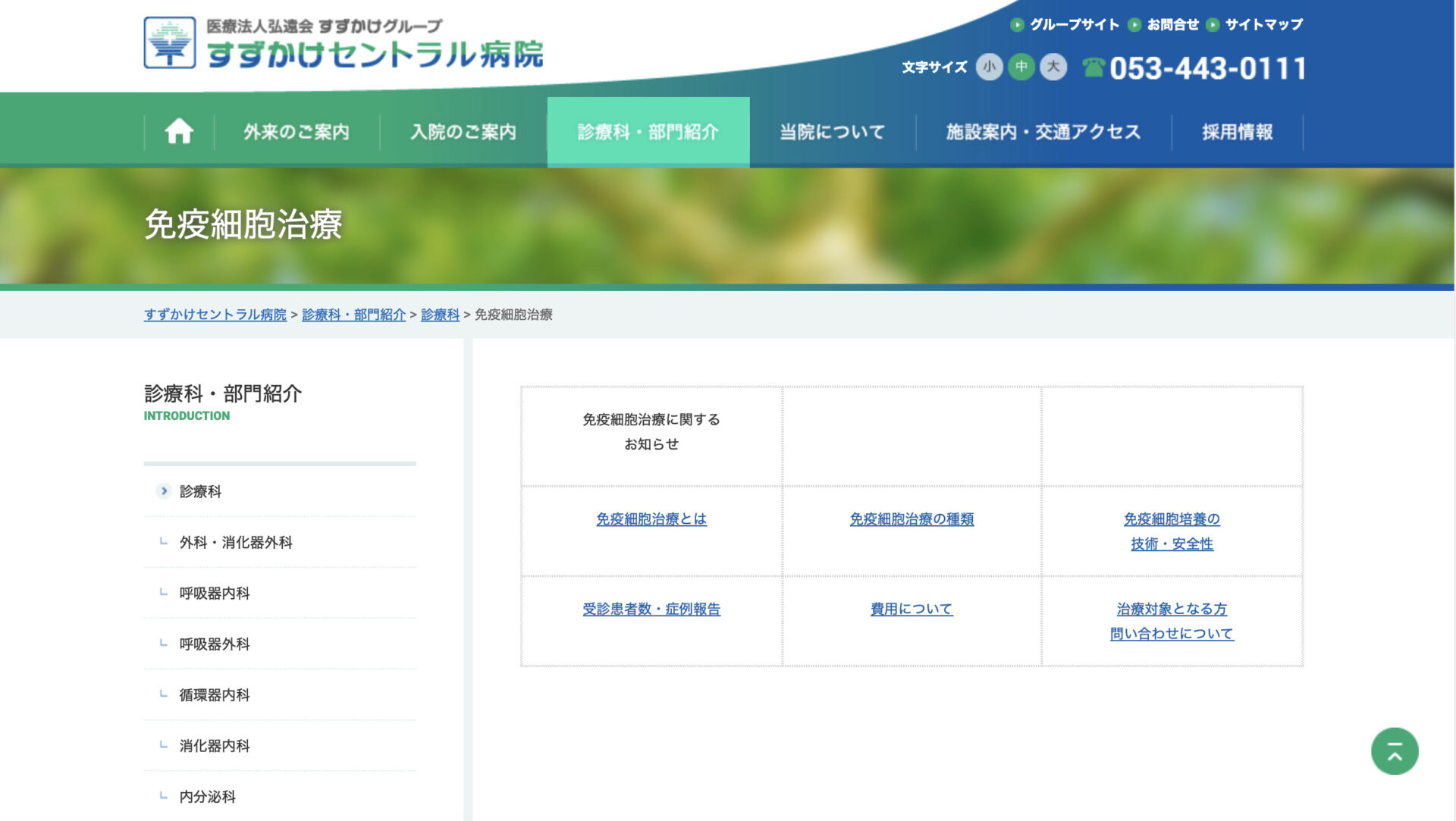The image size is (1456, 821).
Task: Open the 外来のご案内 menu
Action: click(297, 132)
